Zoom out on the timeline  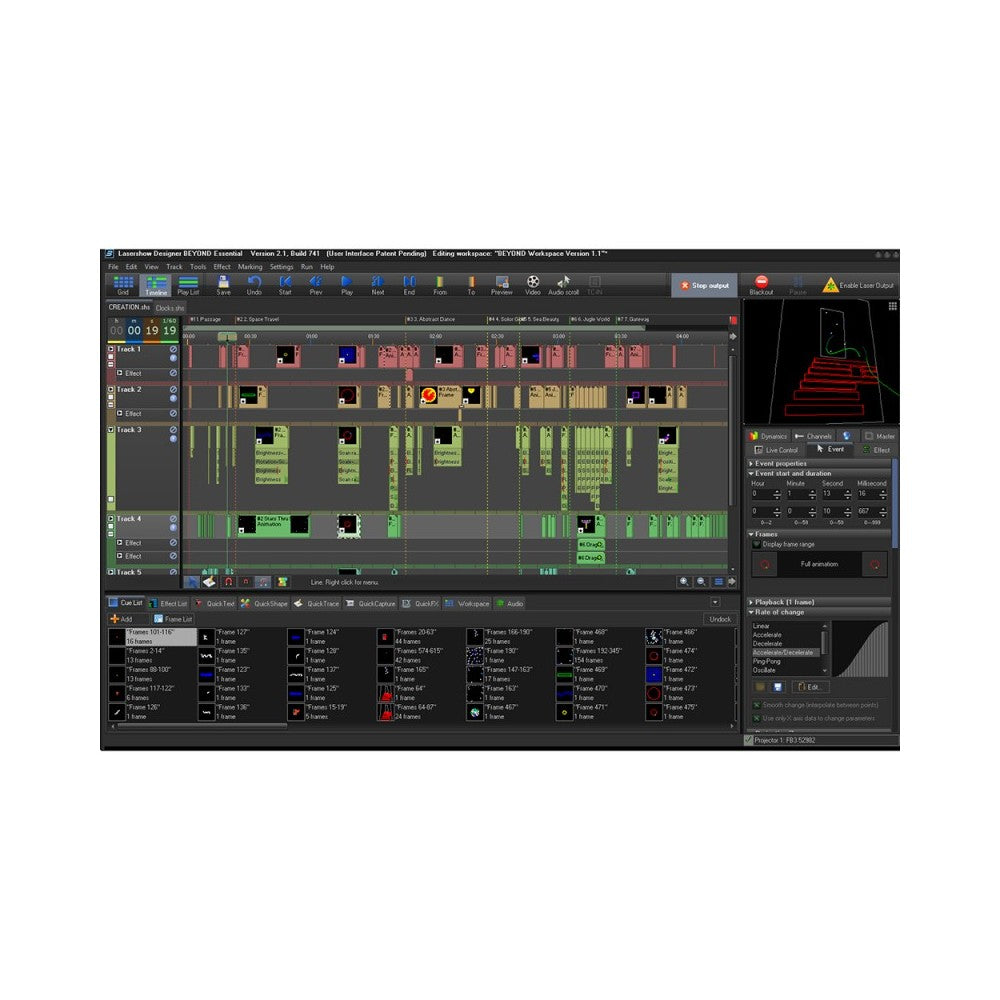pos(702,582)
